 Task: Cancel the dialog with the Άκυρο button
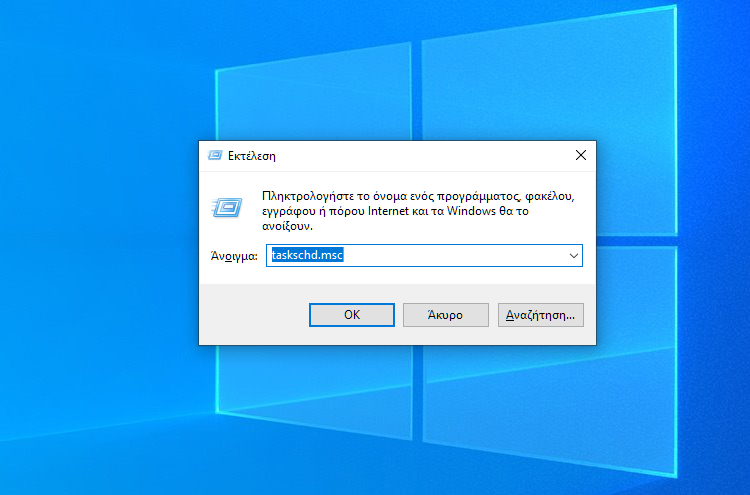[445, 315]
